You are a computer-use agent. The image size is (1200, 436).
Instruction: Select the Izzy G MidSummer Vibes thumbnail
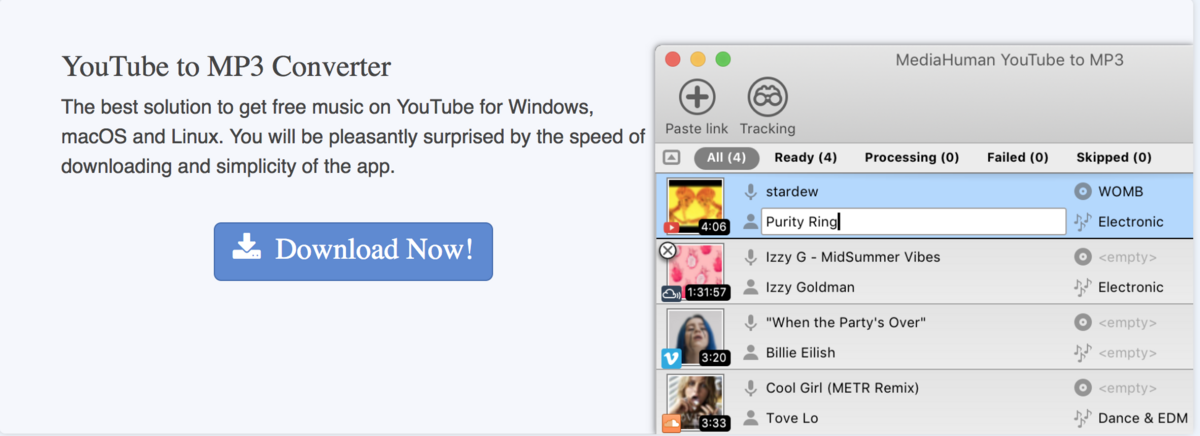(x=698, y=272)
